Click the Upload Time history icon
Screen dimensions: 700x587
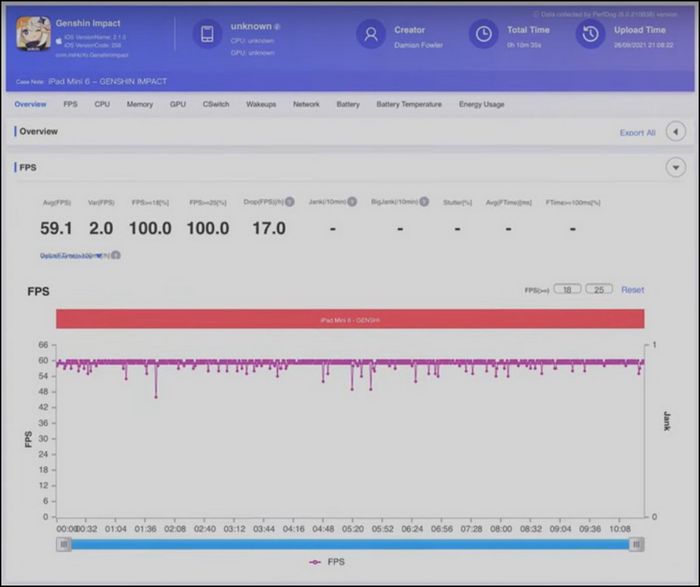coord(590,34)
